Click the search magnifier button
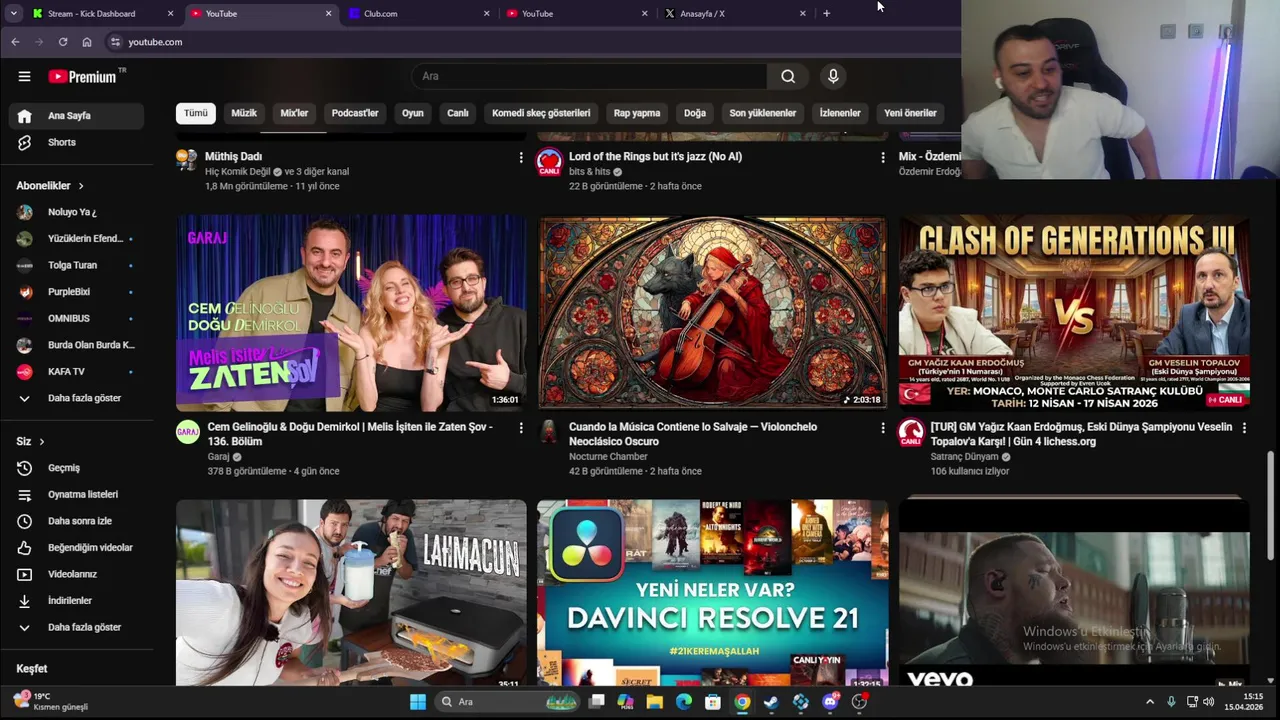Screen dimensions: 1280x720 tap(788, 76)
